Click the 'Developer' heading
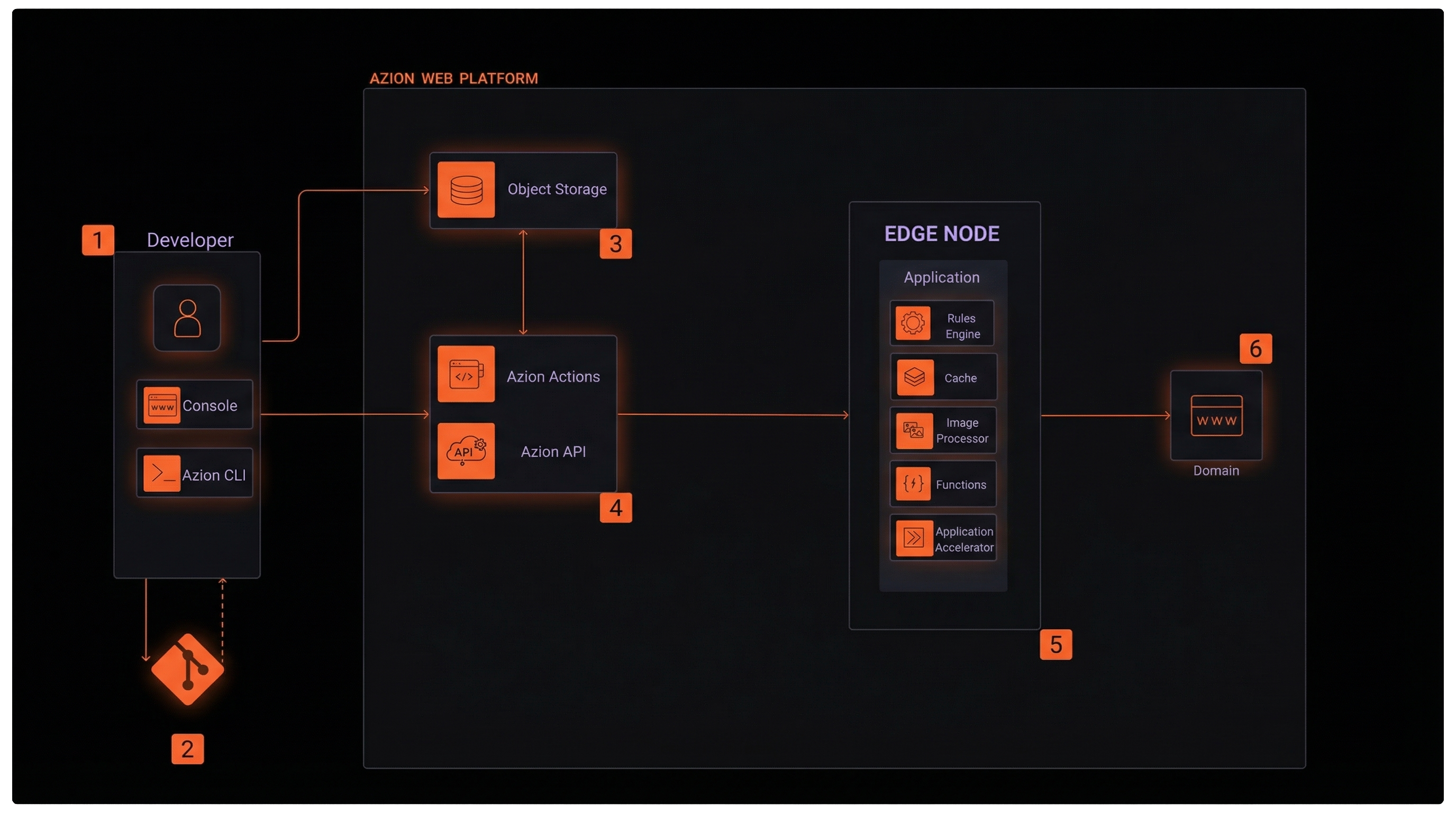This screenshot has height=813, width=1456. 190,240
